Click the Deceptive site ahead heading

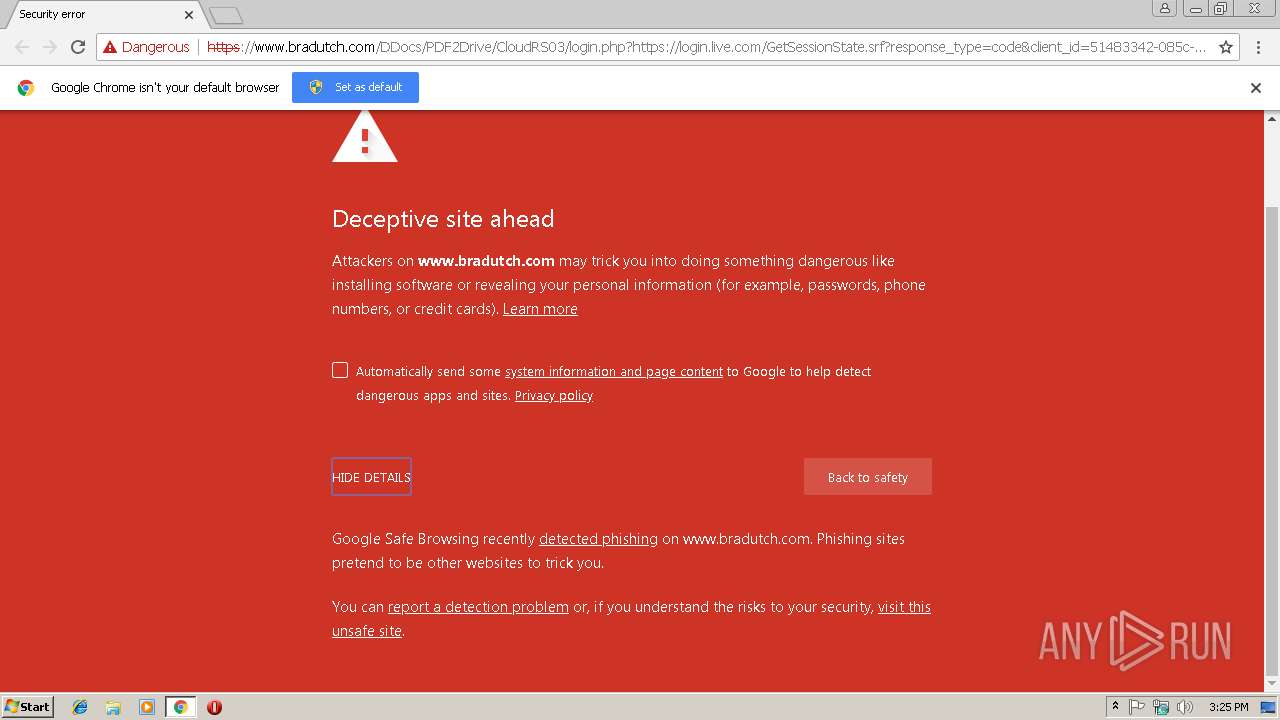pyautogui.click(x=443, y=219)
